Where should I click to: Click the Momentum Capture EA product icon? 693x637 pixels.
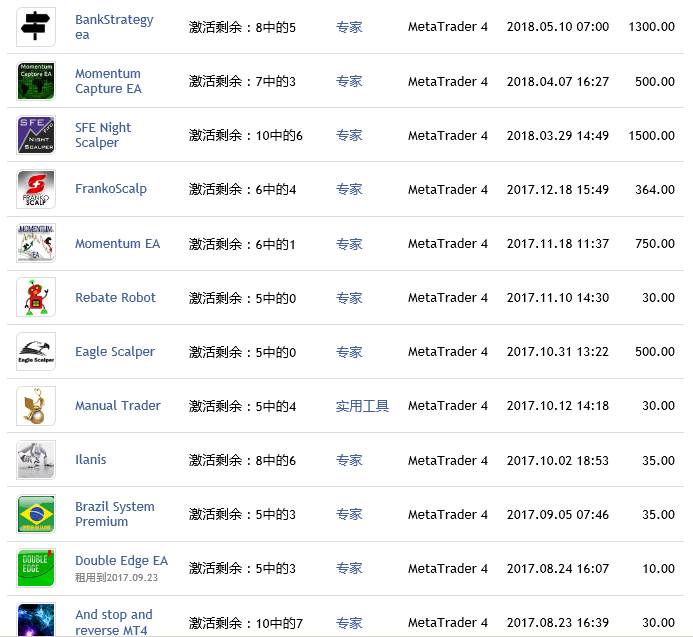point(36,81)
